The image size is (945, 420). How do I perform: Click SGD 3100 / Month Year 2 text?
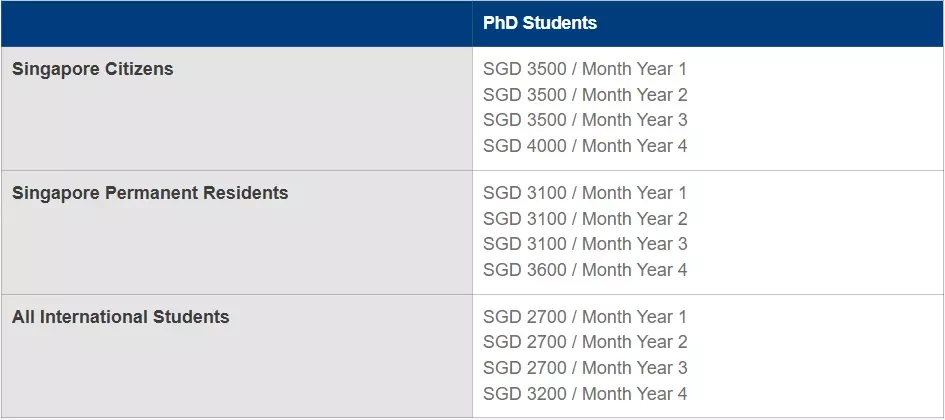[585, 219]
